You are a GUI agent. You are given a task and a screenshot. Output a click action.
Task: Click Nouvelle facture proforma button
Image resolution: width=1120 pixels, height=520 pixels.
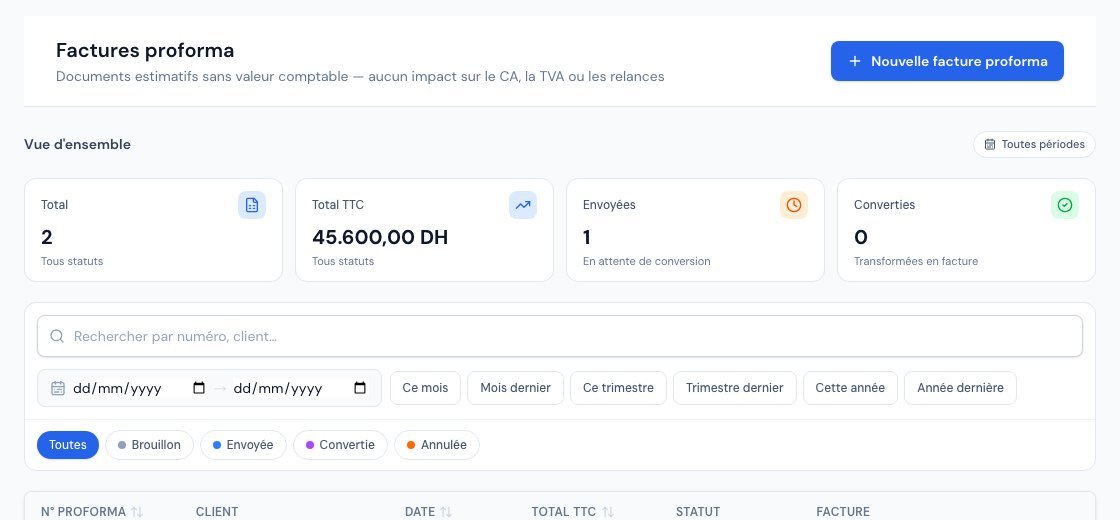click(x=947, y=61)
